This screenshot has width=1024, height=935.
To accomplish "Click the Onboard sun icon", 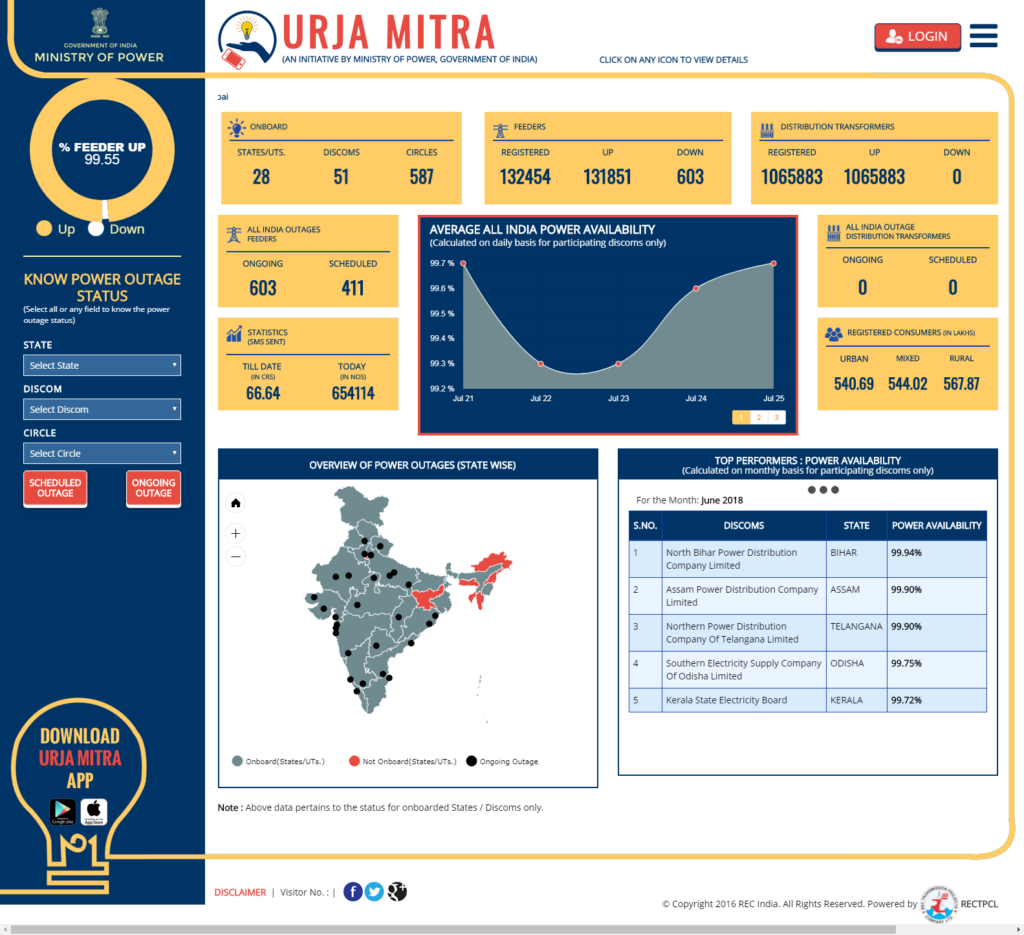I will click(235, 127).
